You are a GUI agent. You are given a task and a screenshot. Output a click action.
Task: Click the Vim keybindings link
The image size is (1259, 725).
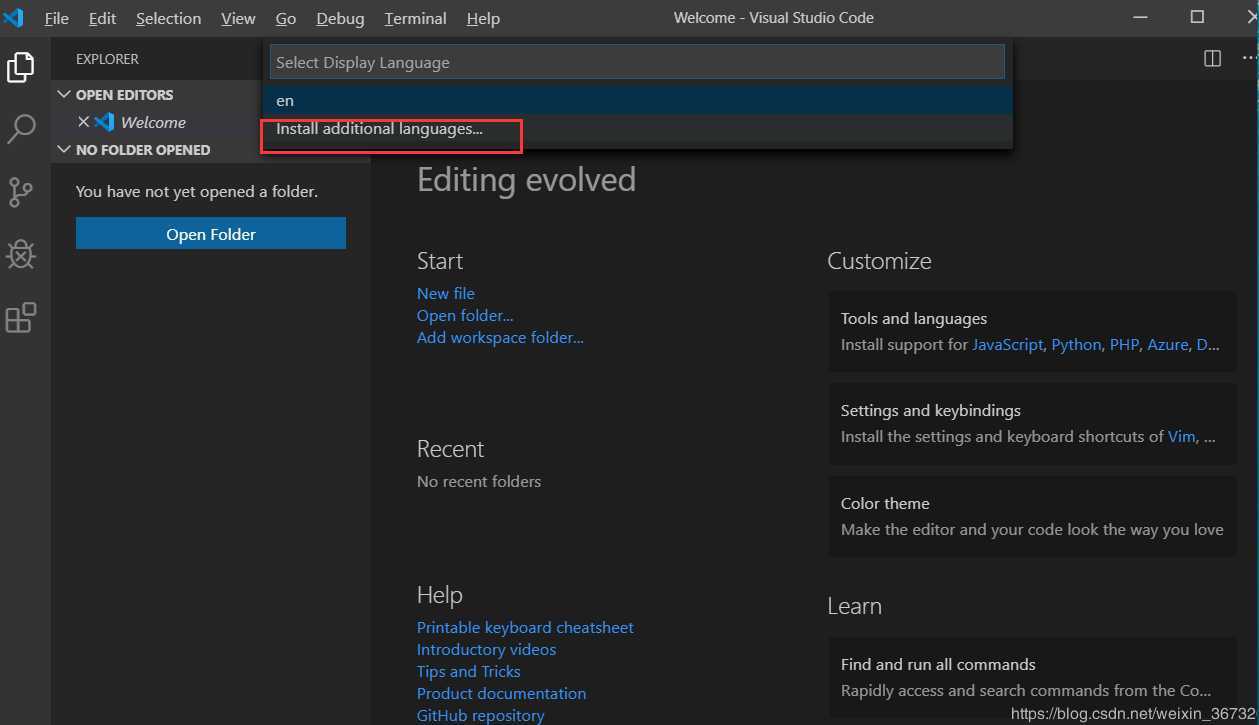(1181, 436)
